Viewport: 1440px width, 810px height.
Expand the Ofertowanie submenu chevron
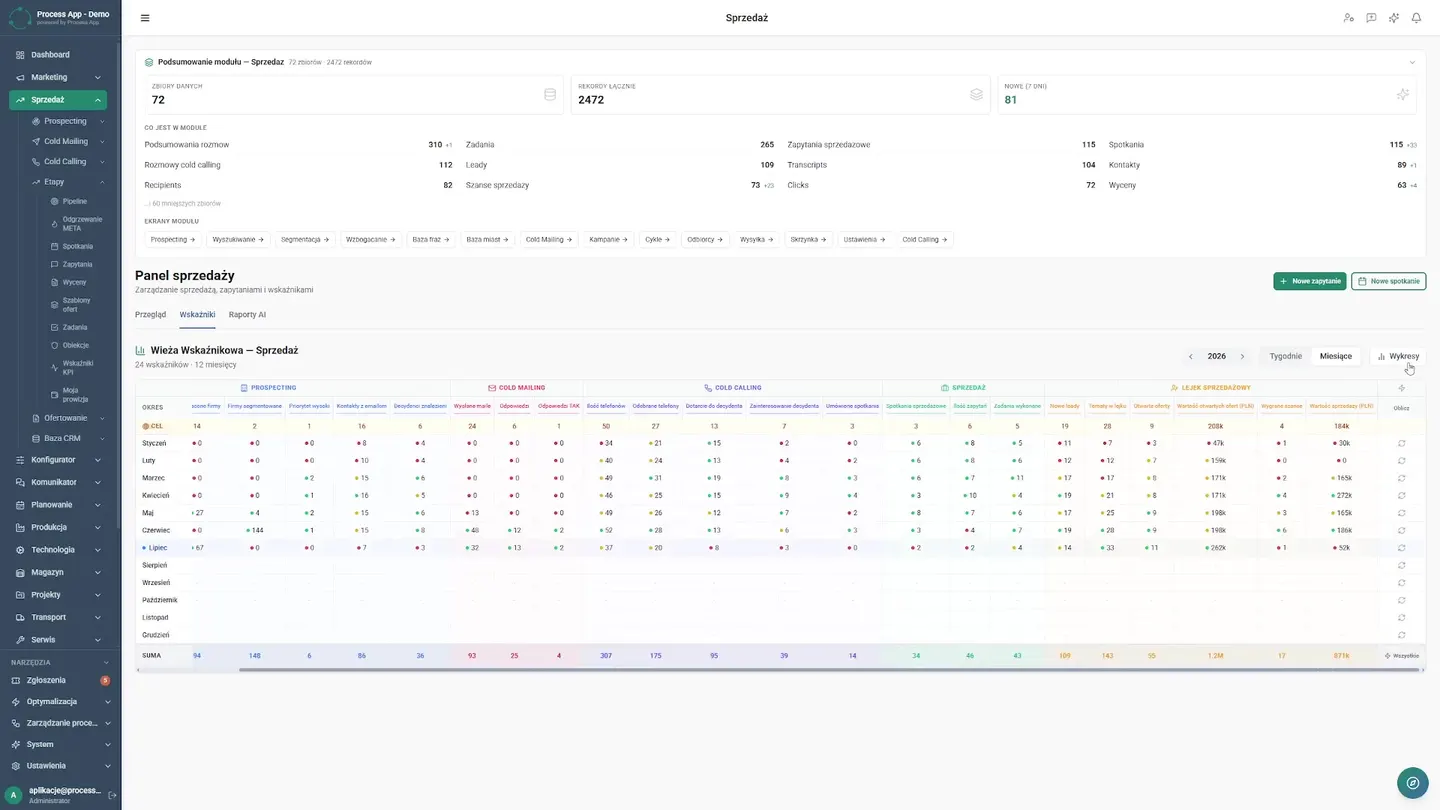tap(102, 418)
